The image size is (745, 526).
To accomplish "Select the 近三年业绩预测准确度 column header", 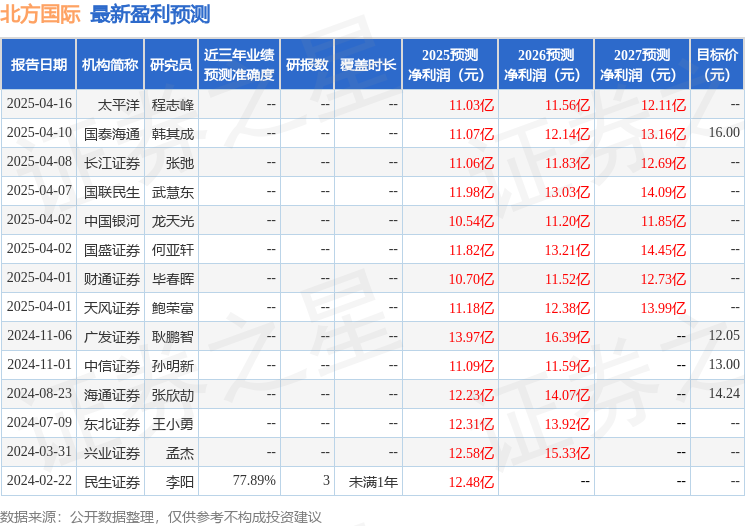I will [x=239, y=65].
